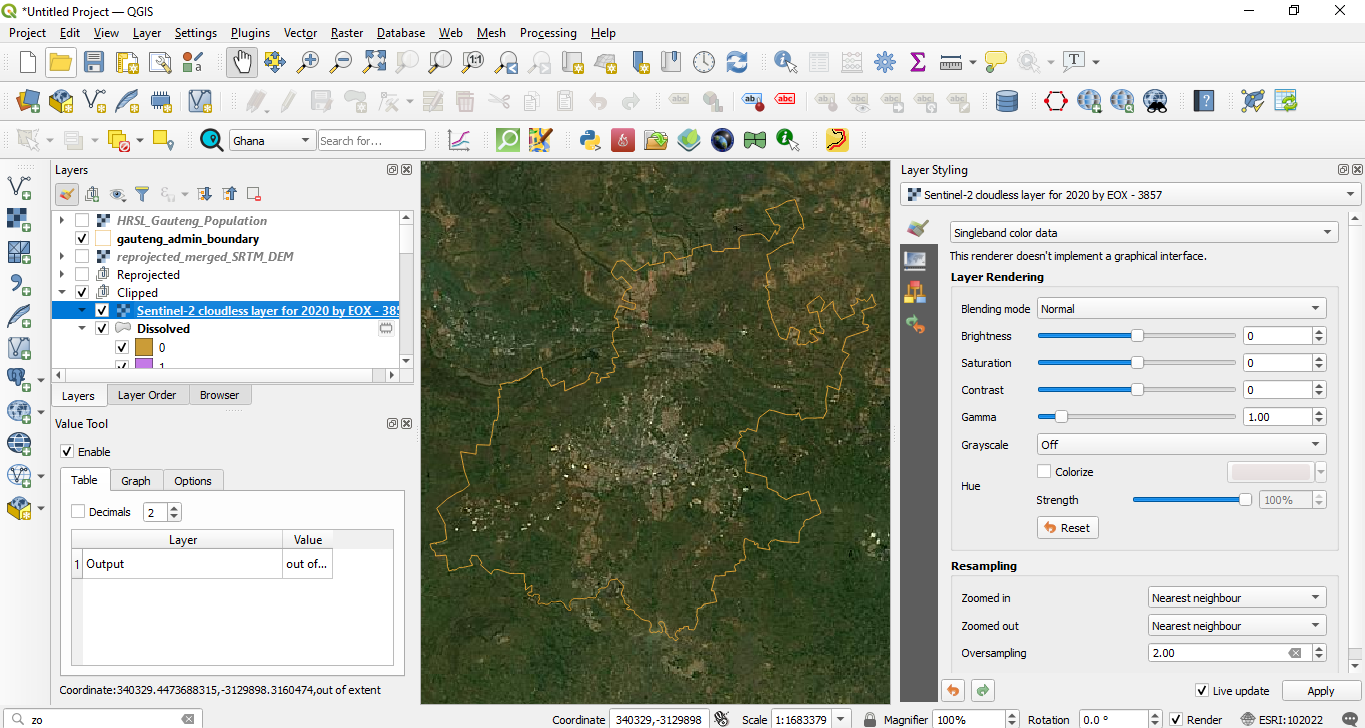Image resolution: width=1365 pixels, height=728 pixels.
Task: Select the Pan Map hand tool
Action: pos(241,62)
